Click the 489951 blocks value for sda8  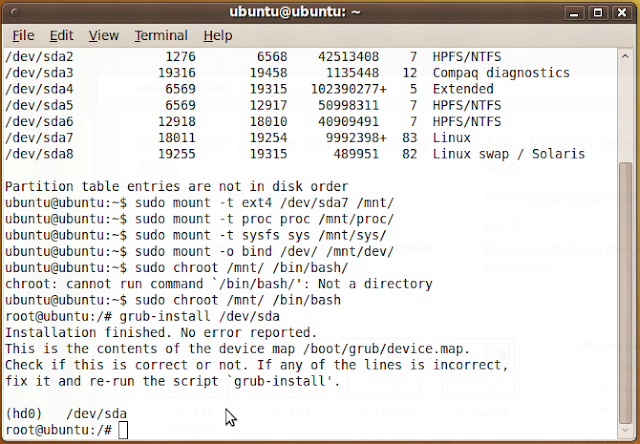[x=356, y=154]
